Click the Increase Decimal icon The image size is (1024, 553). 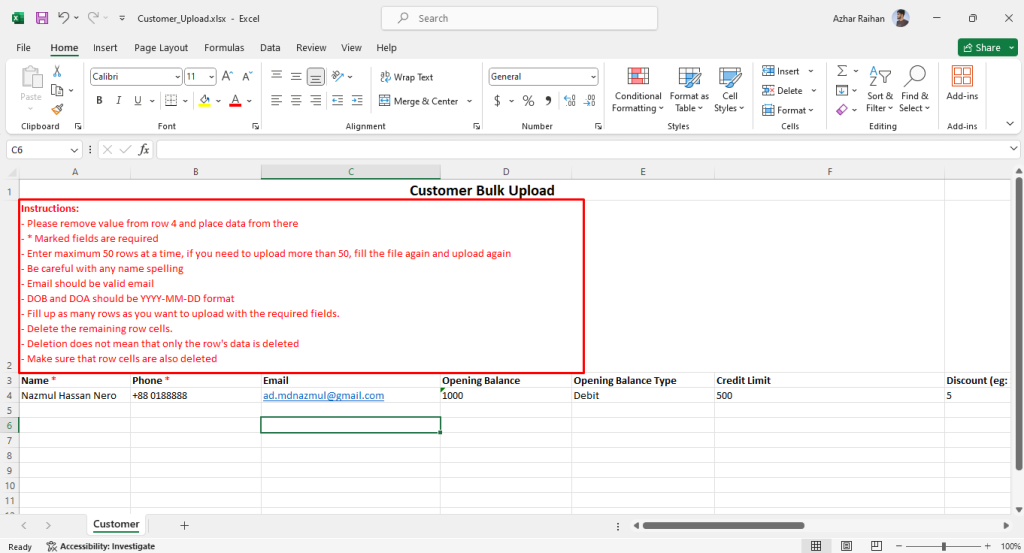569,101
